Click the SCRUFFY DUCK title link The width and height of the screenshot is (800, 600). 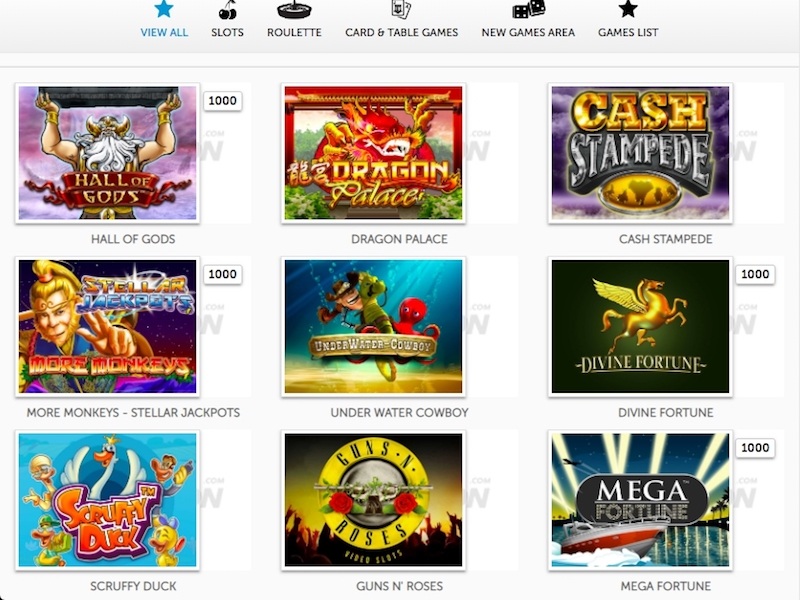click(133, 586)
